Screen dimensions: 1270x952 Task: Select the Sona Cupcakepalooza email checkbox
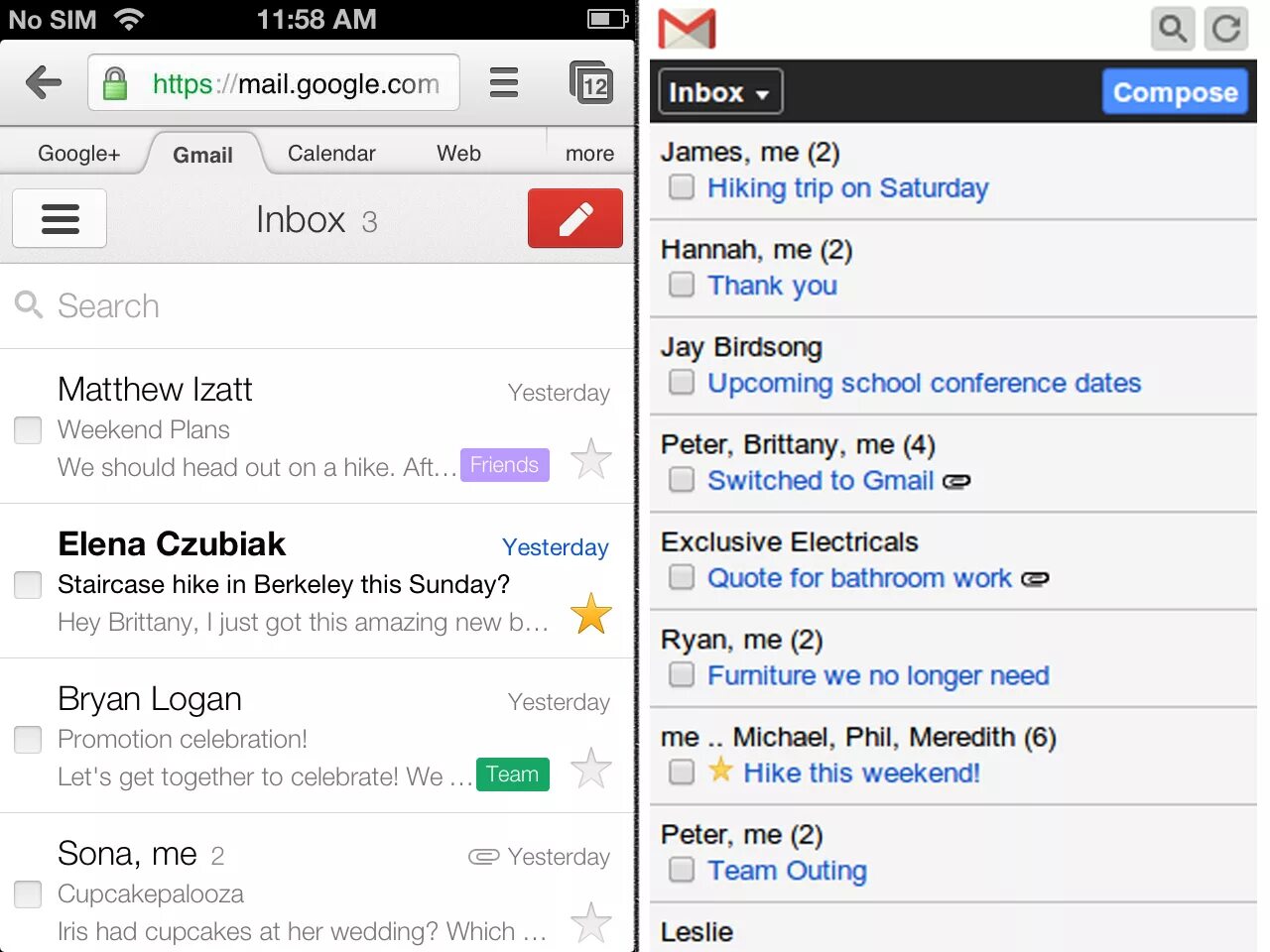coord(28,893)
